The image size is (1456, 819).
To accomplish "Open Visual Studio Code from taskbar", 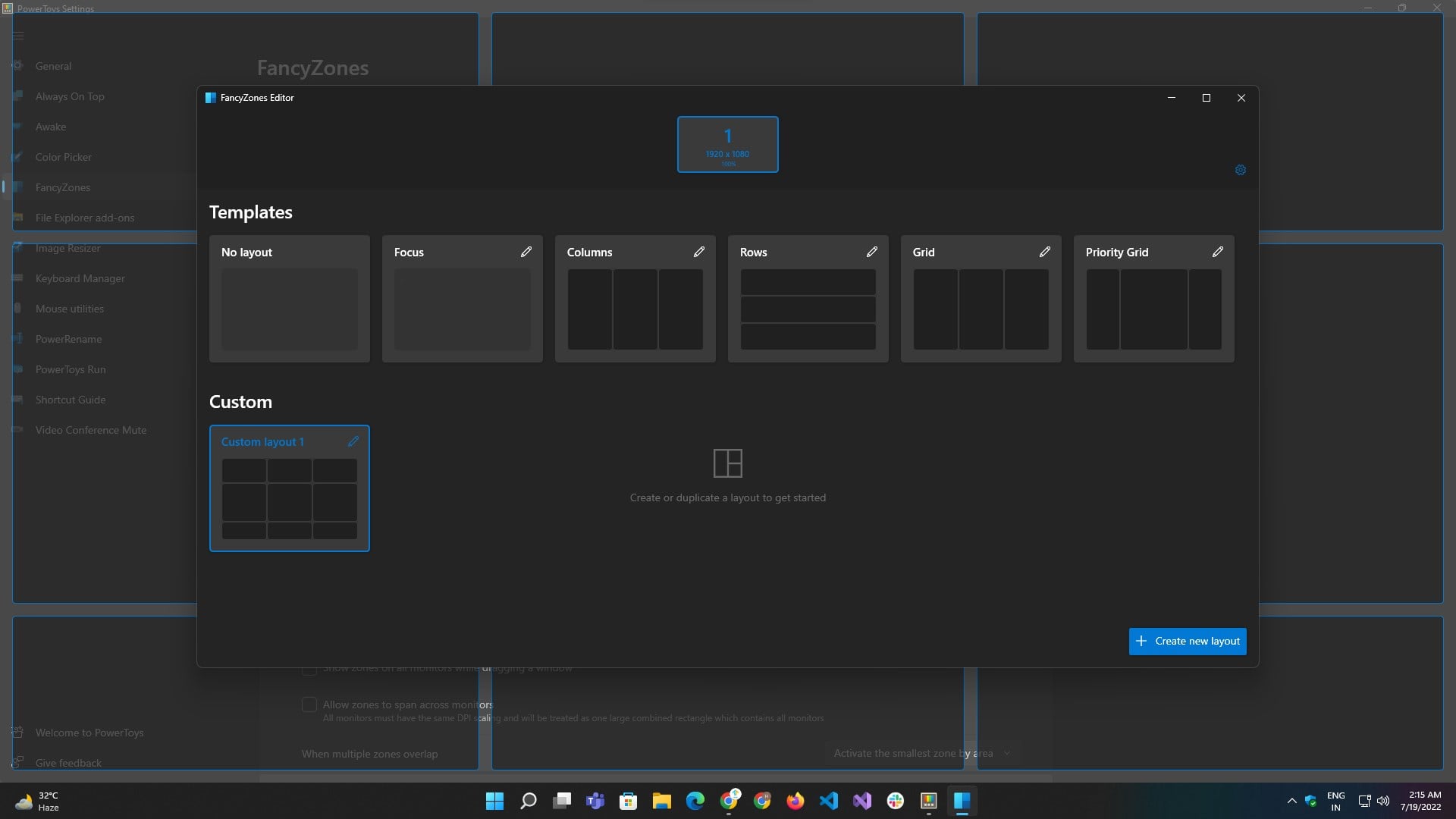I will 829,801.
